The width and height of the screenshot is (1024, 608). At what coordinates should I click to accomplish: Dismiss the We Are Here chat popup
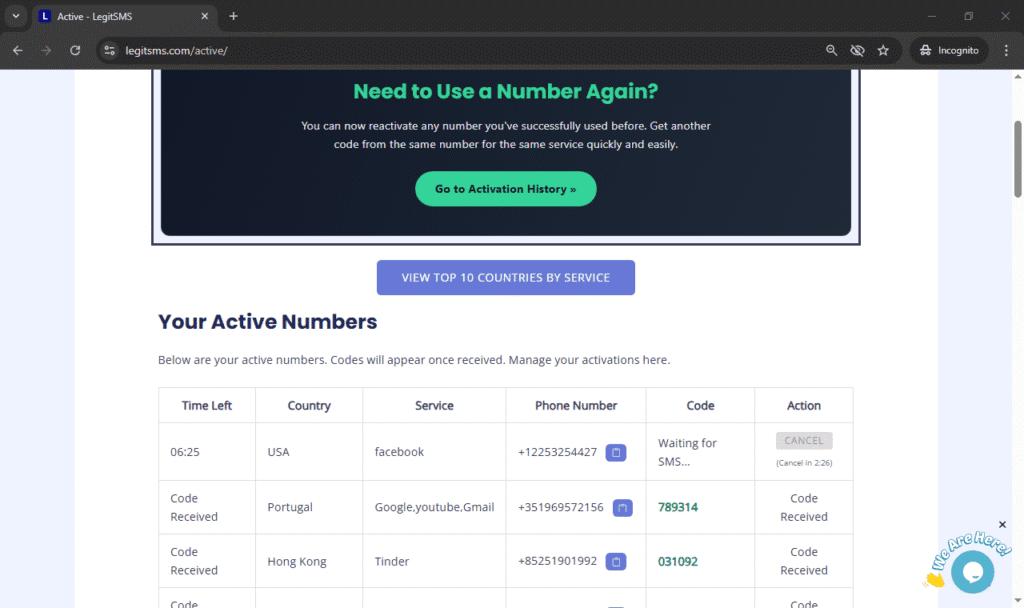click(1002, 524)
